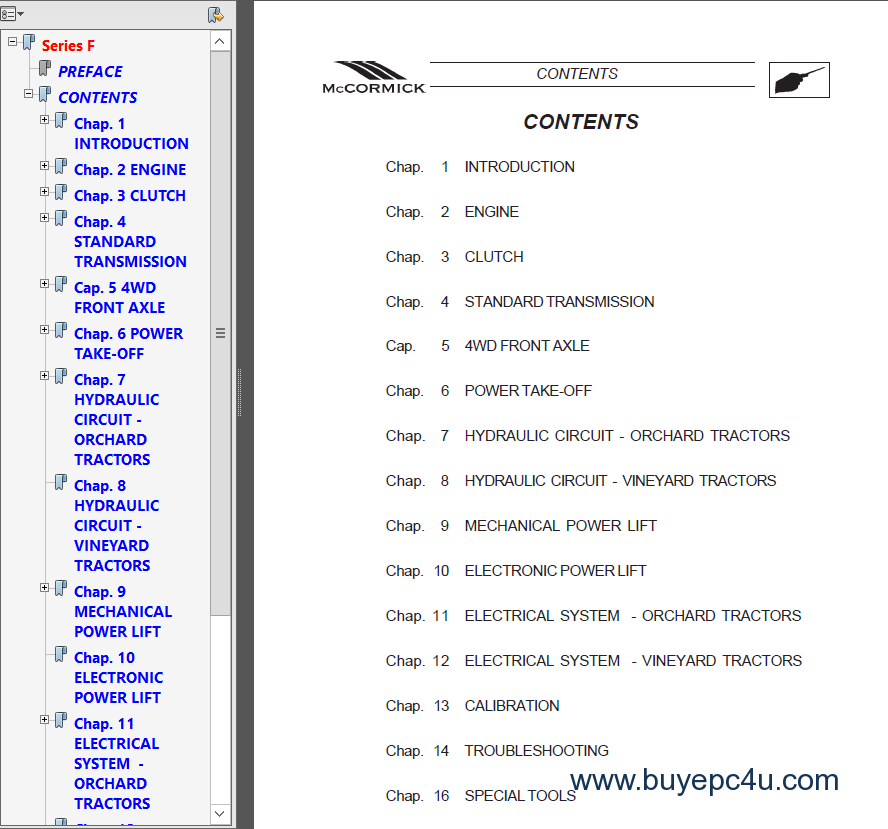Expand the Chap. 3 CLUTCH bookmark

pyautogui.click(x=44, y=191)
